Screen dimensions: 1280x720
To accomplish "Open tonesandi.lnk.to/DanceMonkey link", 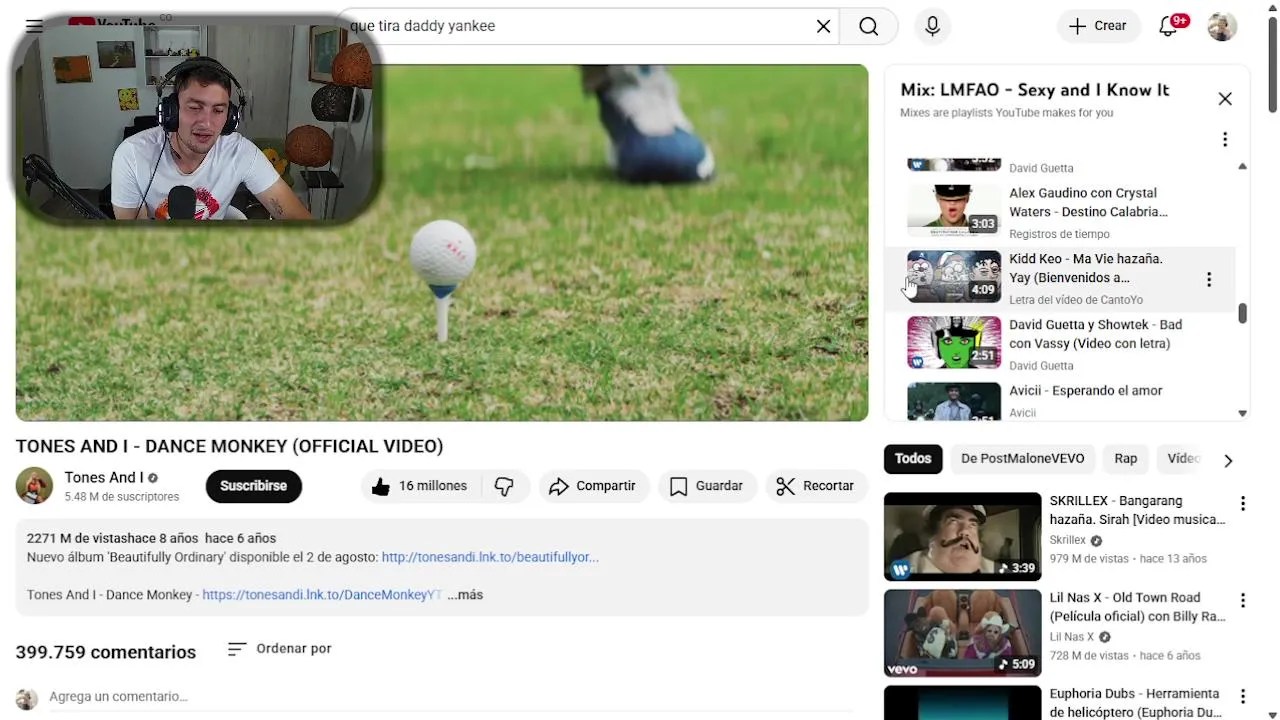I will (322, 595).
